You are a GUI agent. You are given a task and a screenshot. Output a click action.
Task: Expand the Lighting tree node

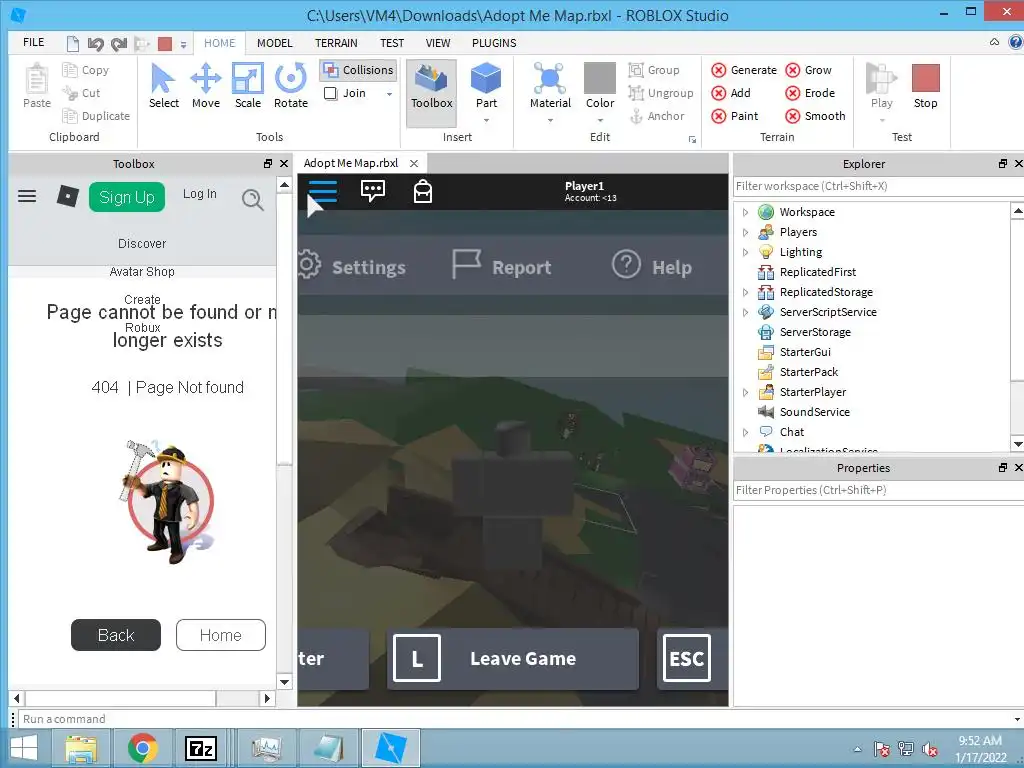point(745,252)
